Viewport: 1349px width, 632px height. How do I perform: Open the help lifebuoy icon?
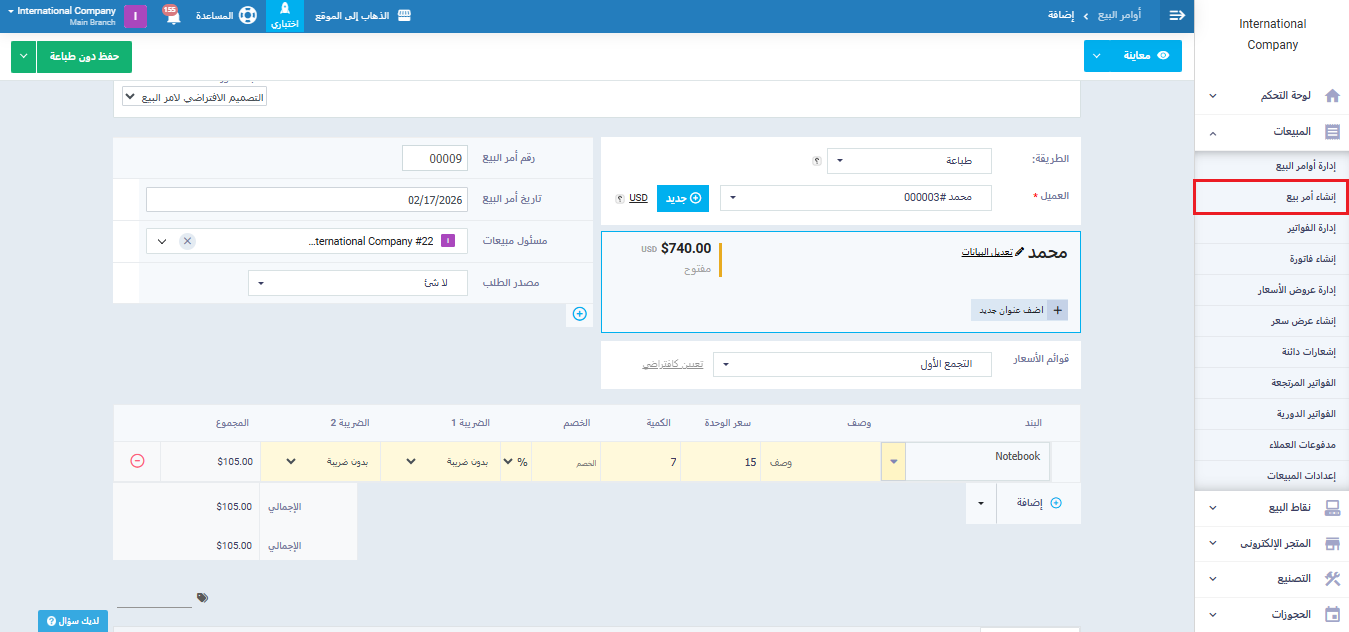tap(248, 16)
